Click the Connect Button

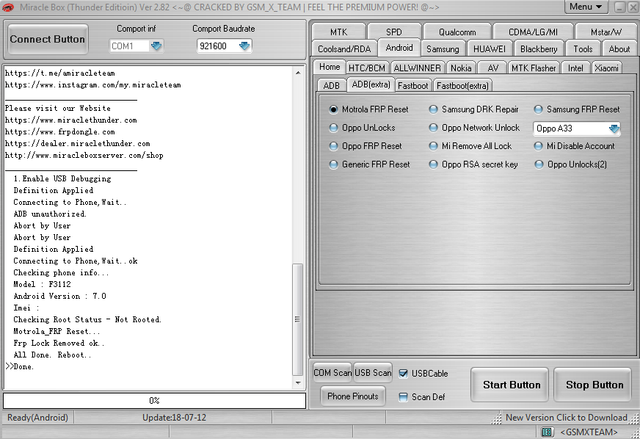(x=48, y=39)
